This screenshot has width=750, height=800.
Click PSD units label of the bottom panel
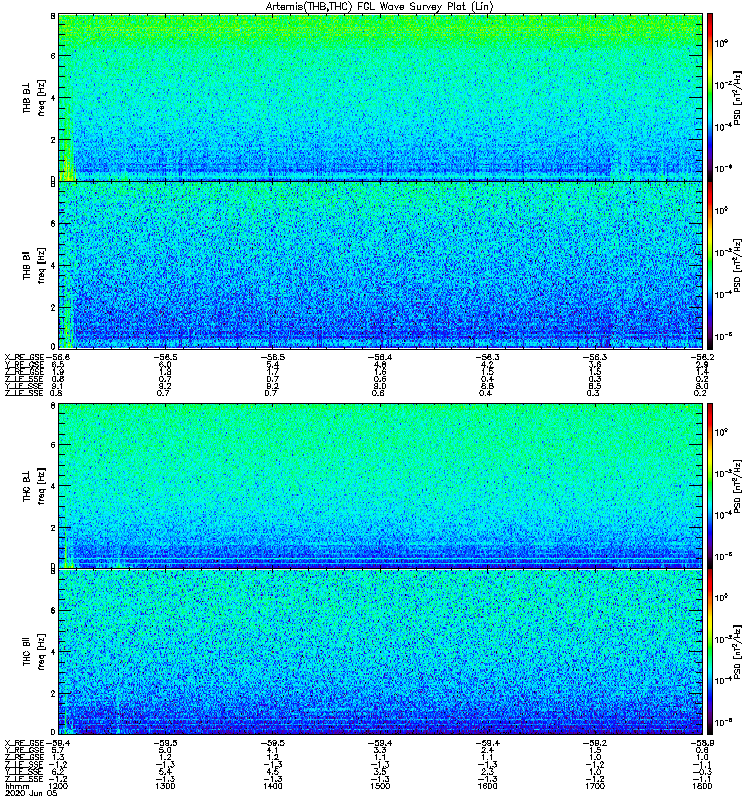[x=737, y=652]
